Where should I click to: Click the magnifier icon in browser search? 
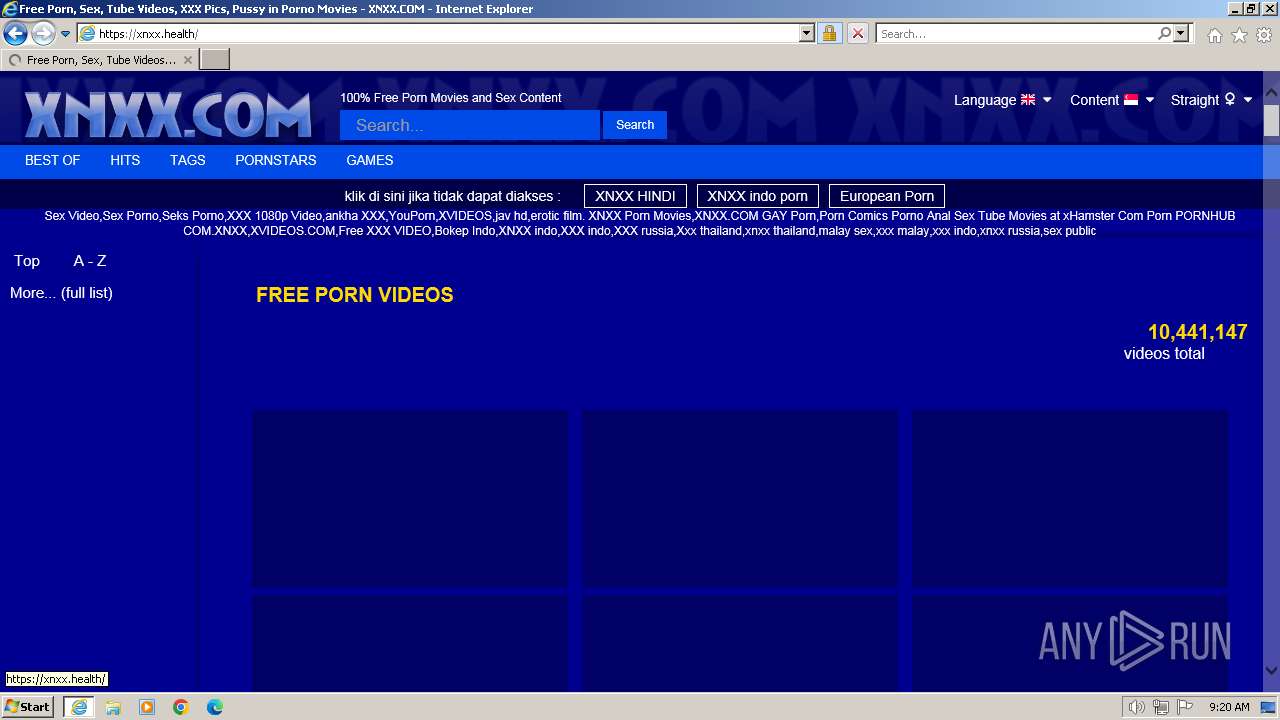click(x=1164, y=34)
